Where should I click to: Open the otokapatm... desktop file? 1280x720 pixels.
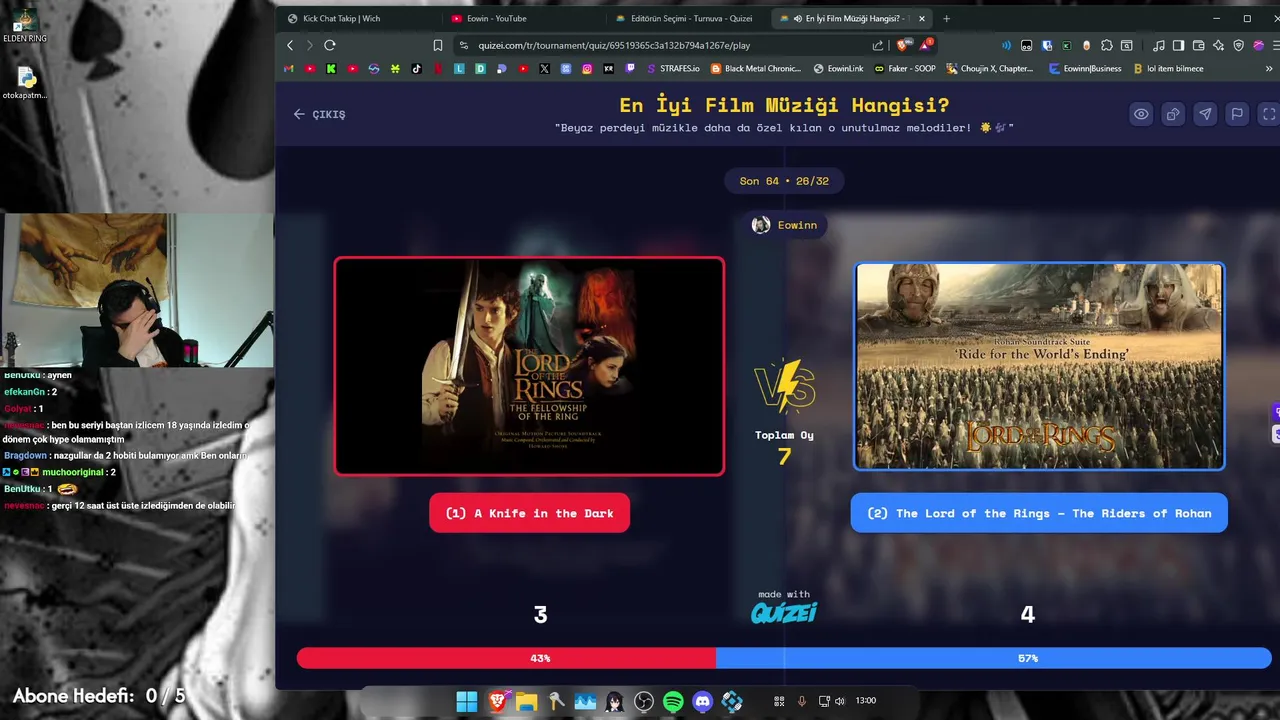(25, 84)
